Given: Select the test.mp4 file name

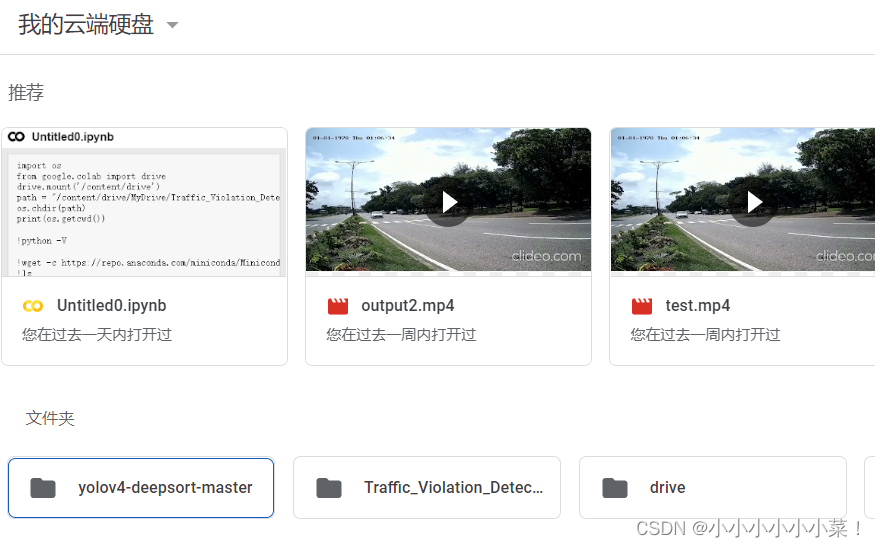Looking at the screenshot, I should point(698,305).
